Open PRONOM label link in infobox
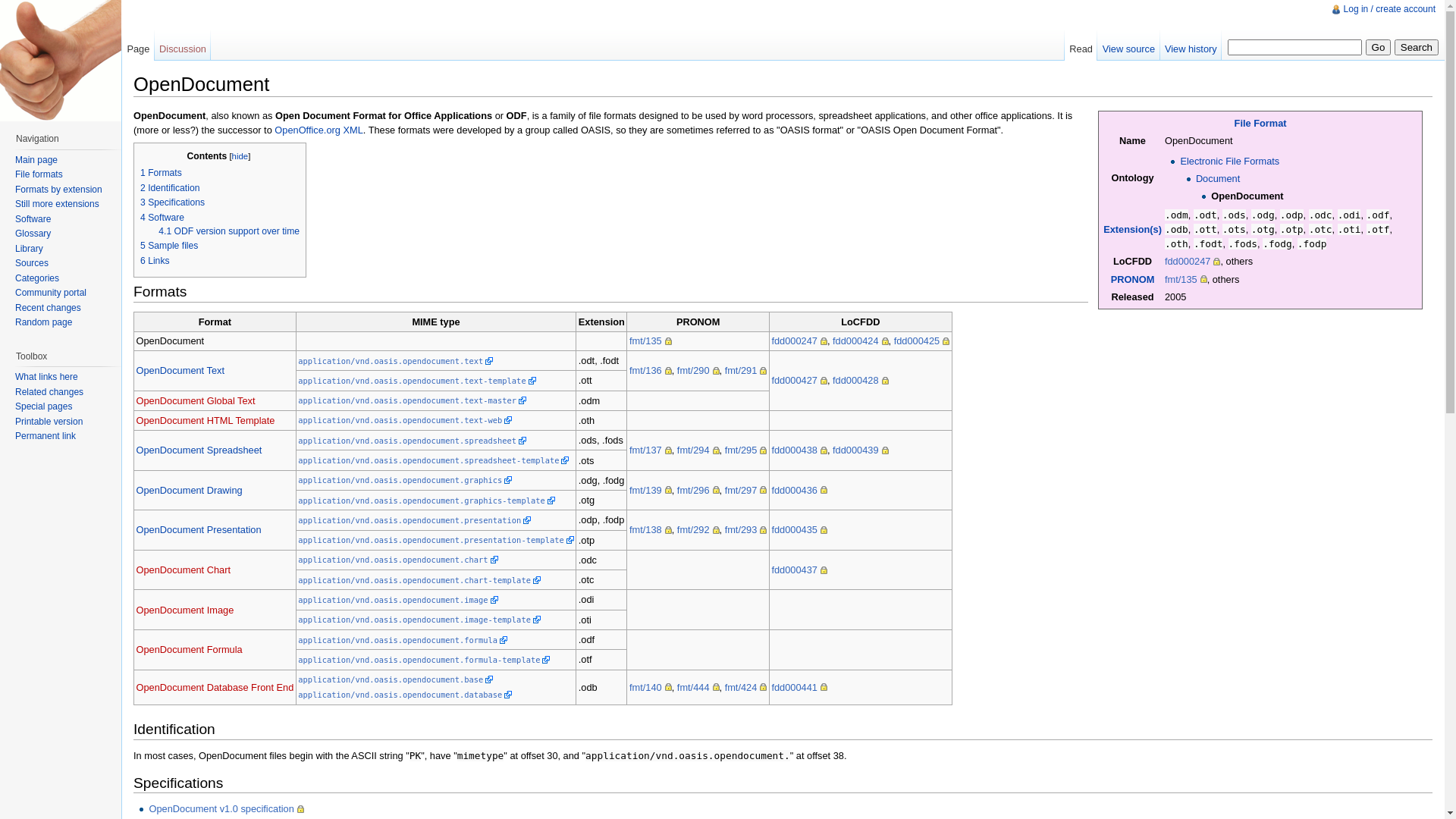This screenshot has height=819, width=1456. 1132,280
